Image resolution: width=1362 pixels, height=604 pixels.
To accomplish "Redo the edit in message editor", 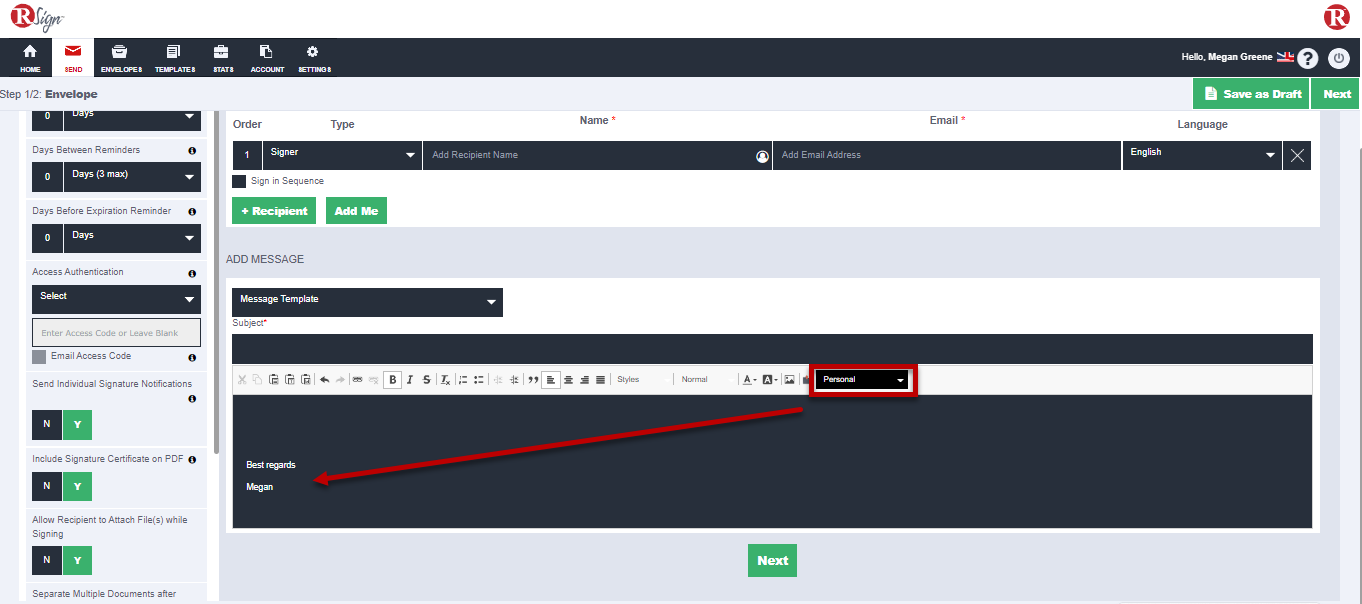I will tap(340, 379).
